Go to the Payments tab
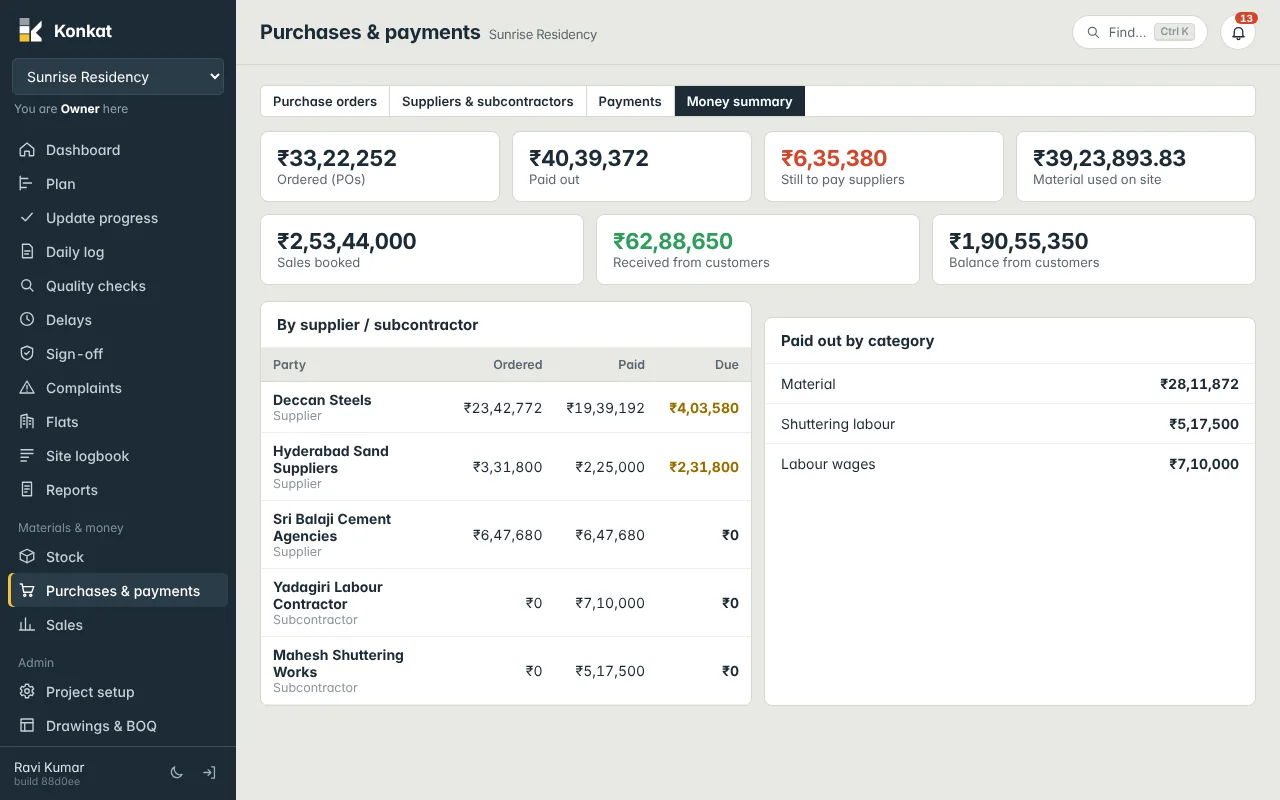This screenshot has width=1280, height=800. click(630, 101)
